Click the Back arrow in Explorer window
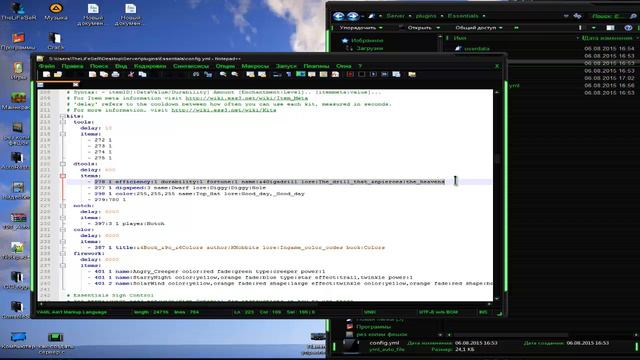This screenshot has height=360, width=640. pos(338,16)
